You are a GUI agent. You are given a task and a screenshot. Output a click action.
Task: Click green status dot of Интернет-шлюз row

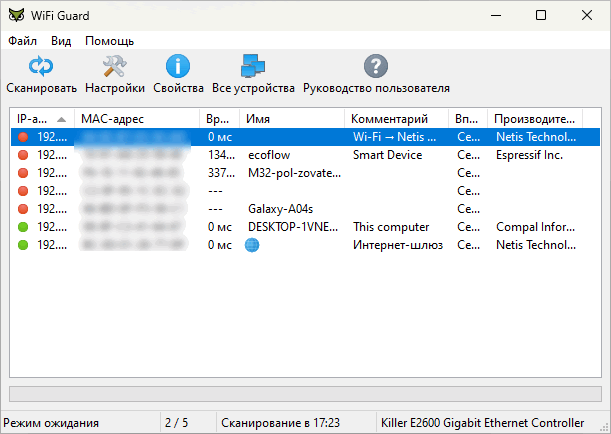point(23,245)
